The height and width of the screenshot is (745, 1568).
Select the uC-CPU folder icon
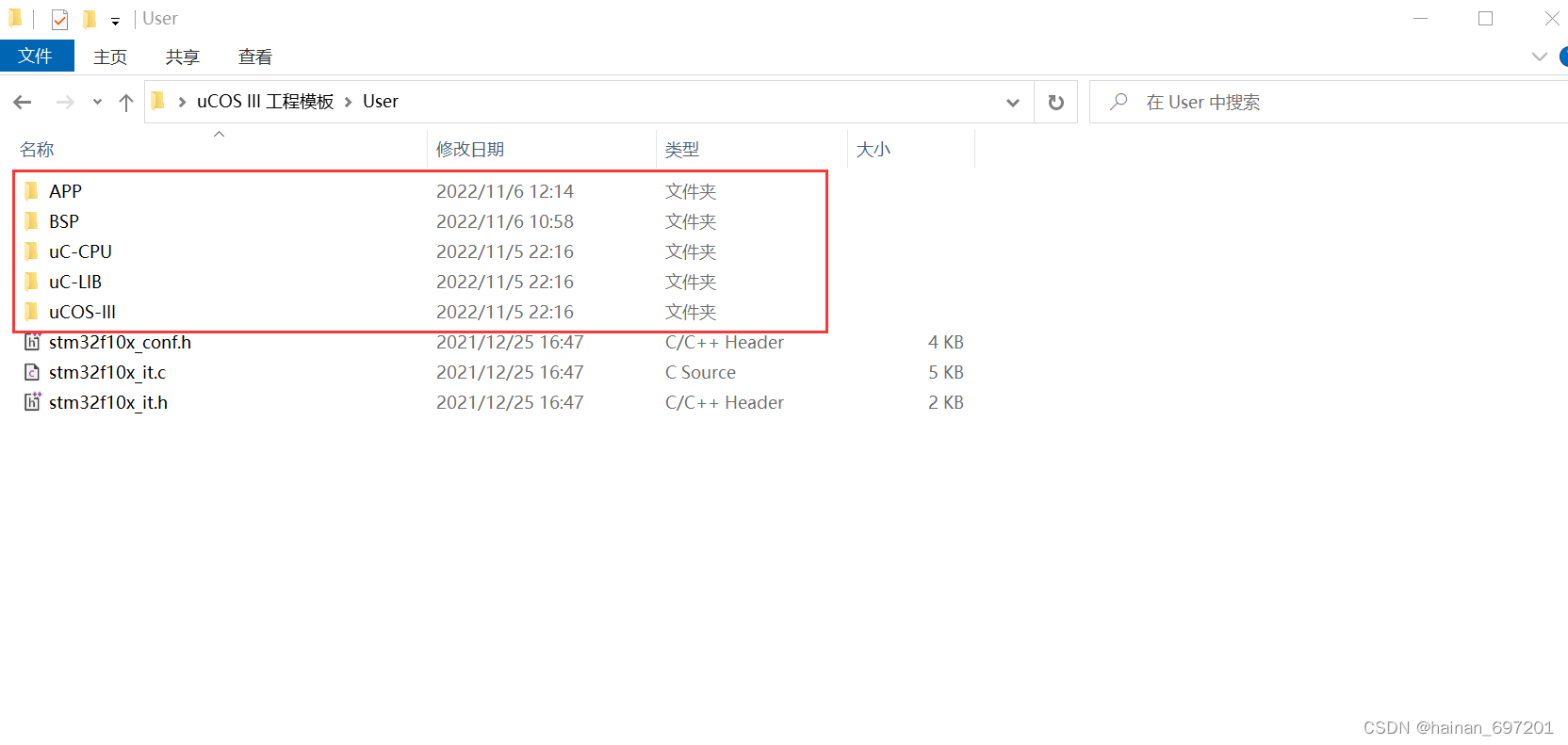32,251
